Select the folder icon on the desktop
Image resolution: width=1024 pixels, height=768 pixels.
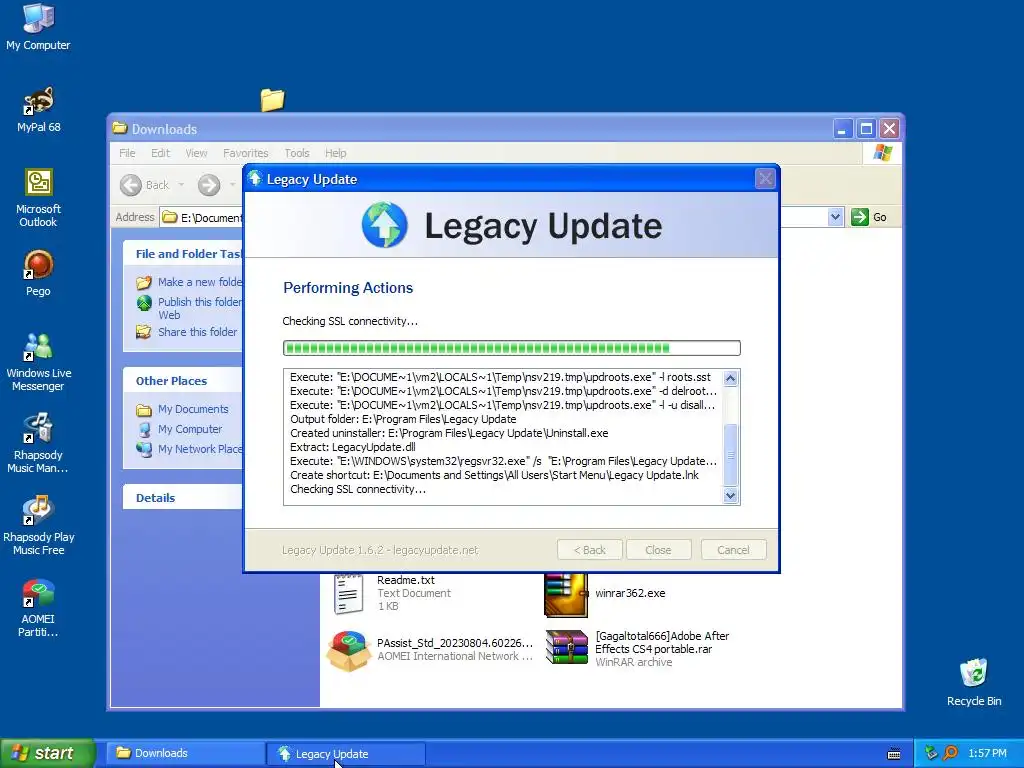272,99
